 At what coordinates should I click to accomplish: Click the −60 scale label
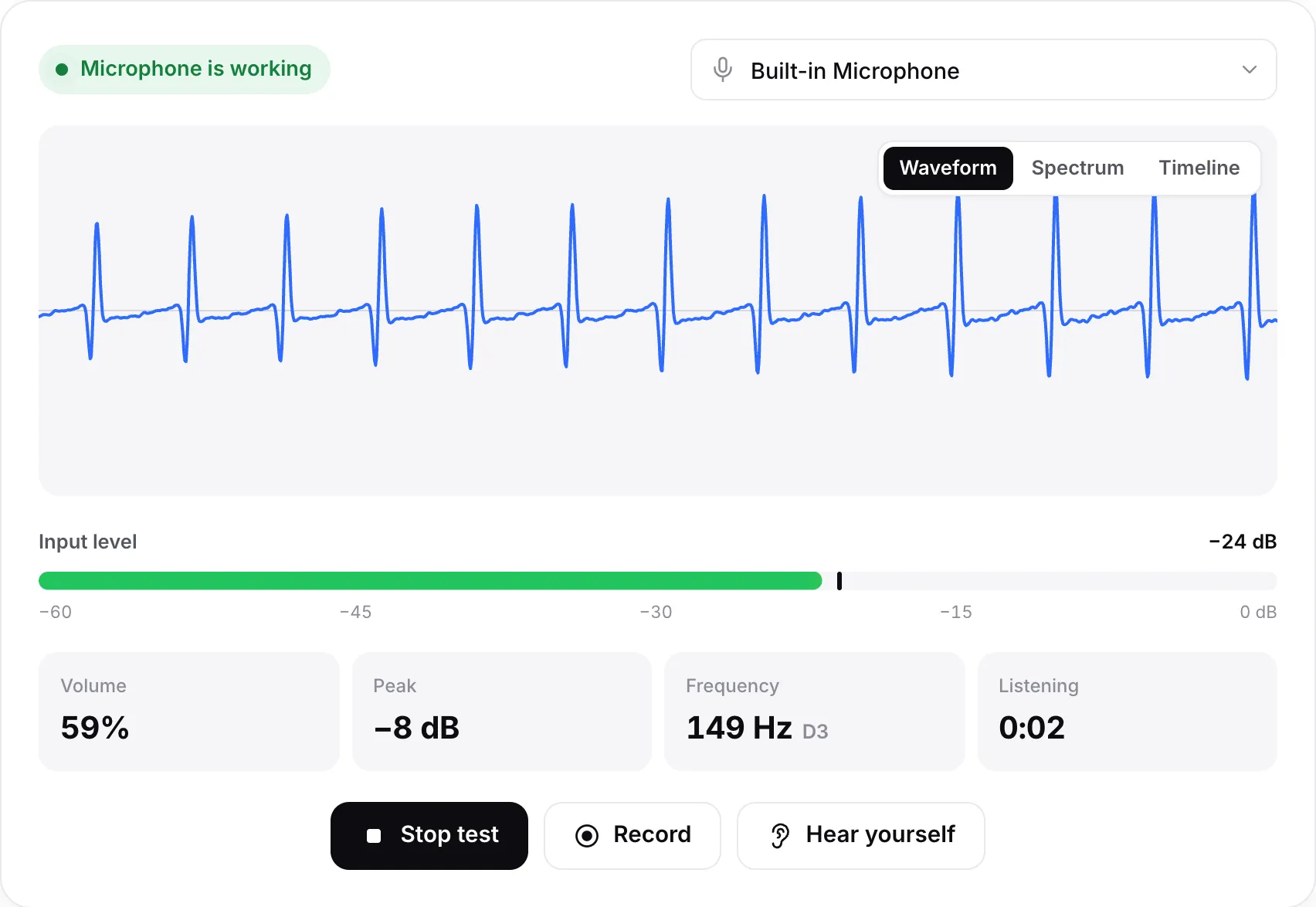pyautogui.click(x=56, y=612)
